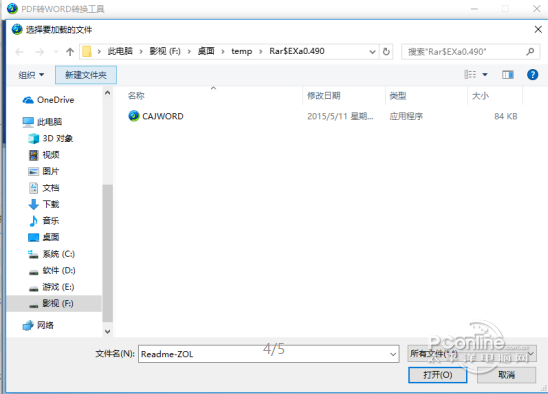Screen dimensions: 548x394
Task: Click the 84 KB size cell
Action: (506, 116)
